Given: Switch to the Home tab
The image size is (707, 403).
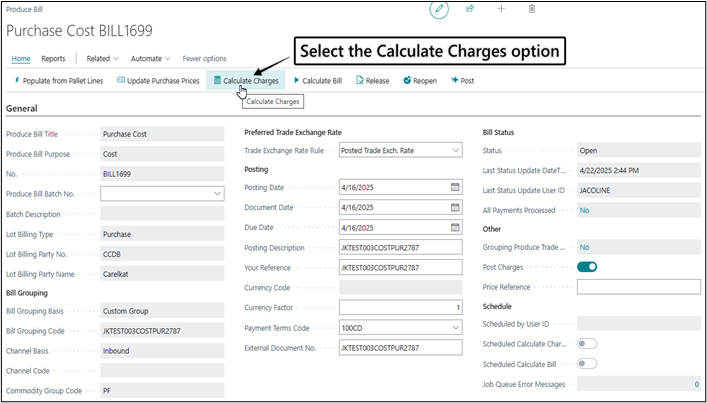Looking at the screenshot, I should (21, 59).
